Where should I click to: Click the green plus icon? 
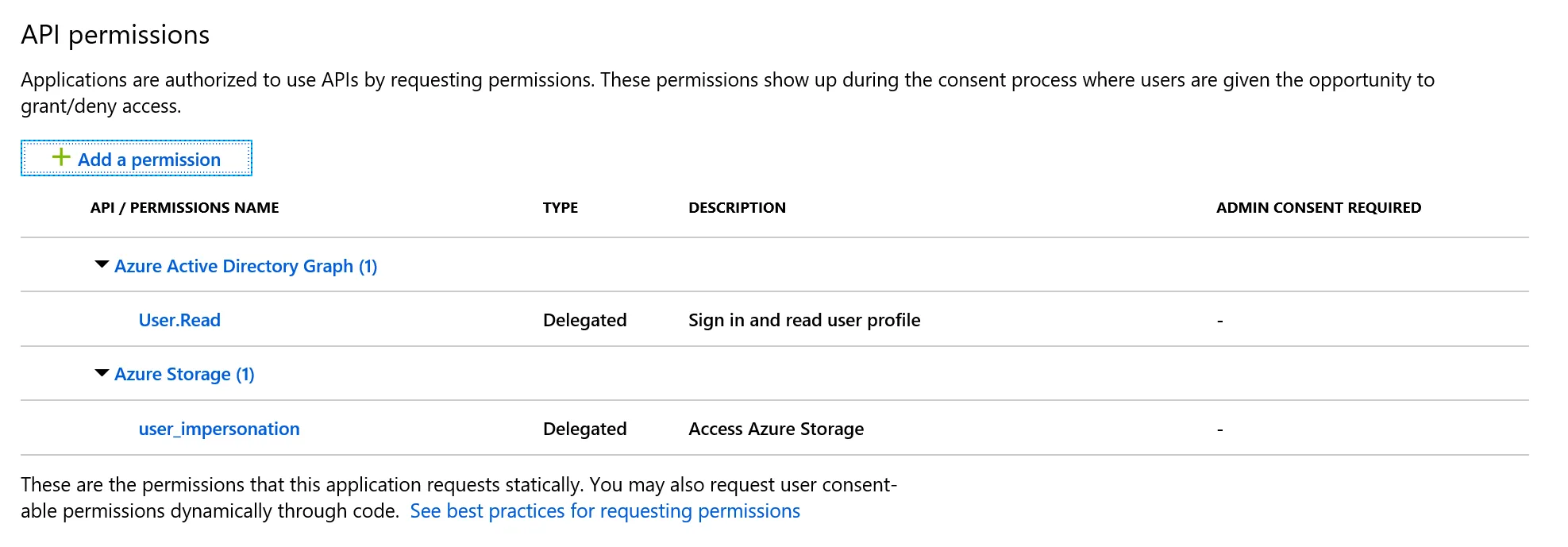(x=61, y=157)
